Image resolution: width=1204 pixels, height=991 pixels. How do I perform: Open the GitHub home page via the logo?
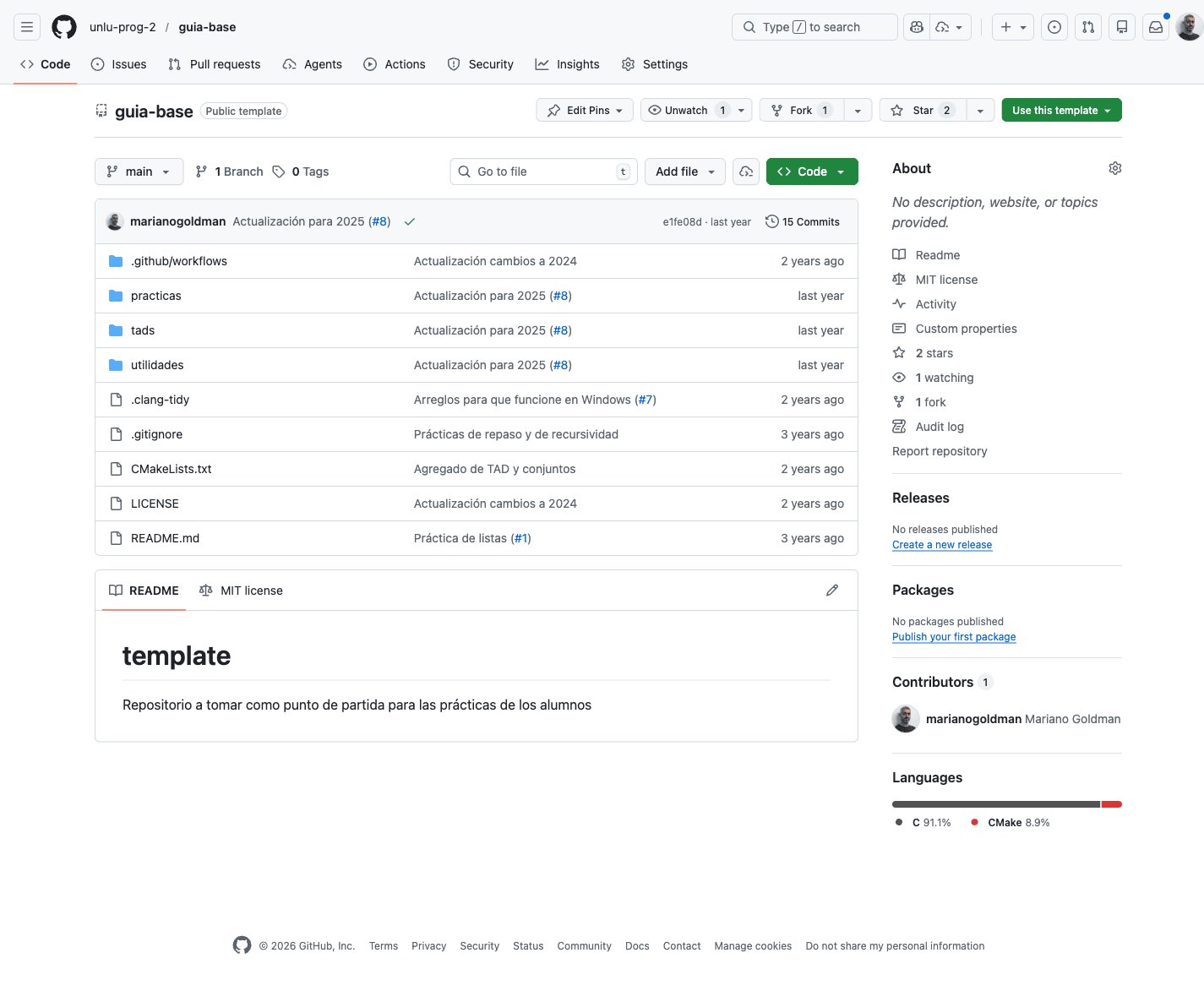click(63, 26)
